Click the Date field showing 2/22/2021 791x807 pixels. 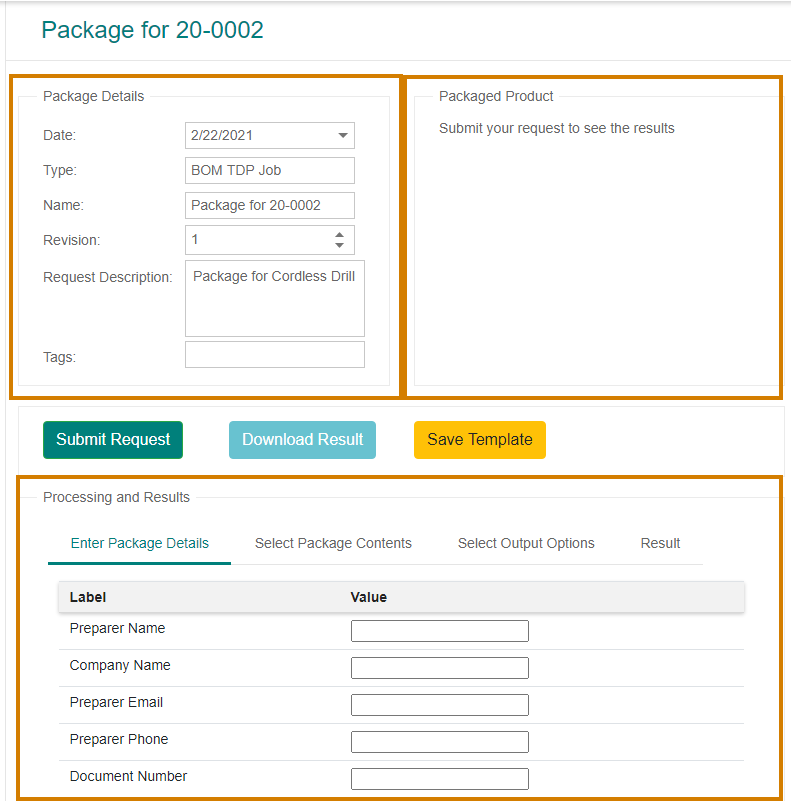pos(270,135)
